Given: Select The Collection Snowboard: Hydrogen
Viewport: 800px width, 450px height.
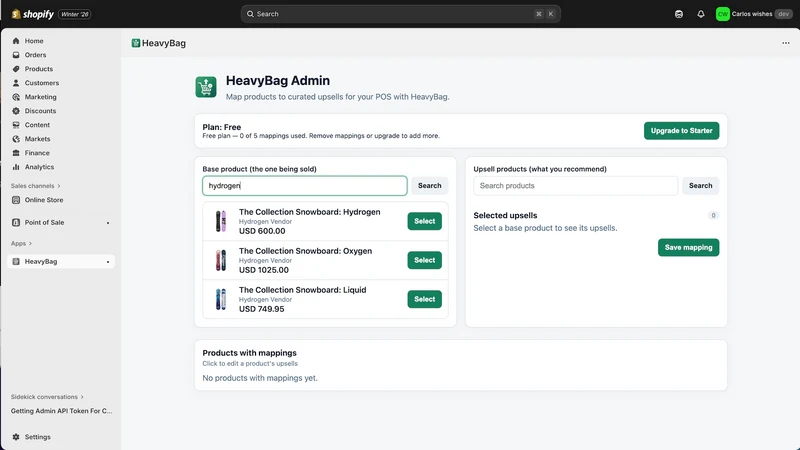Looking at the screenshot, I should 424,221.
